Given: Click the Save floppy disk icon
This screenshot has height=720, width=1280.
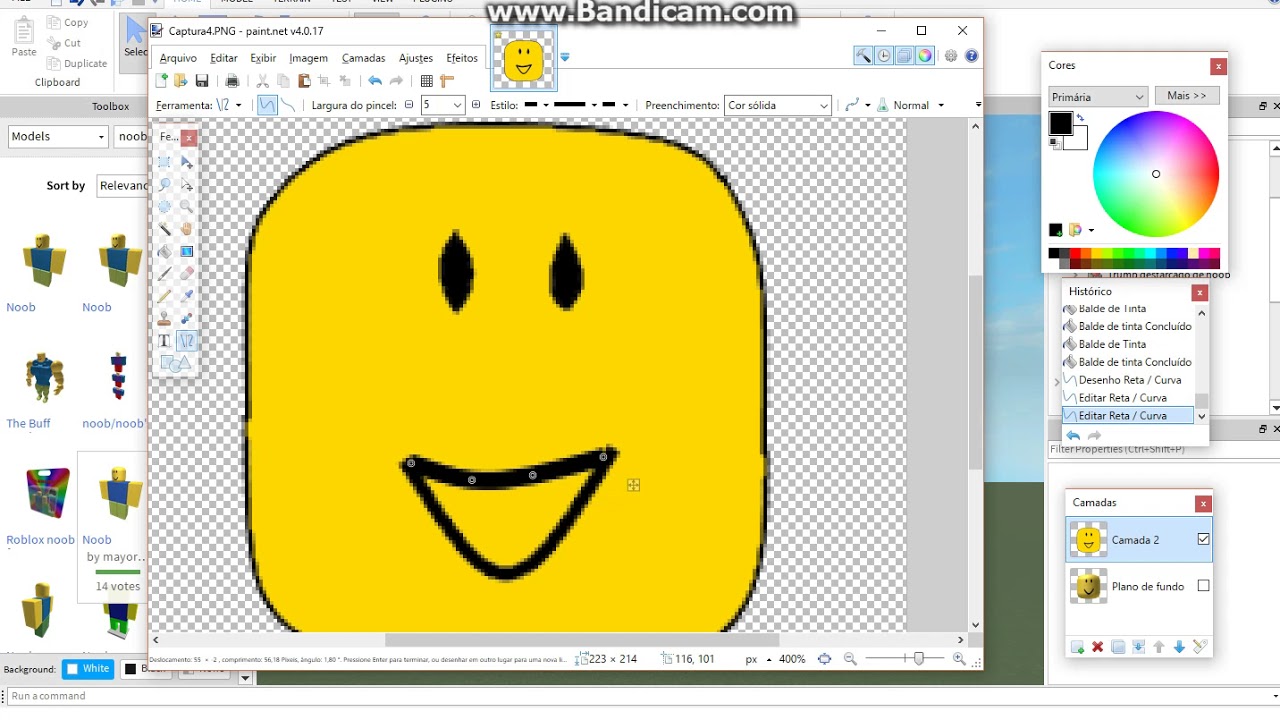Looking at the screenshot, I should coord(202,81).
